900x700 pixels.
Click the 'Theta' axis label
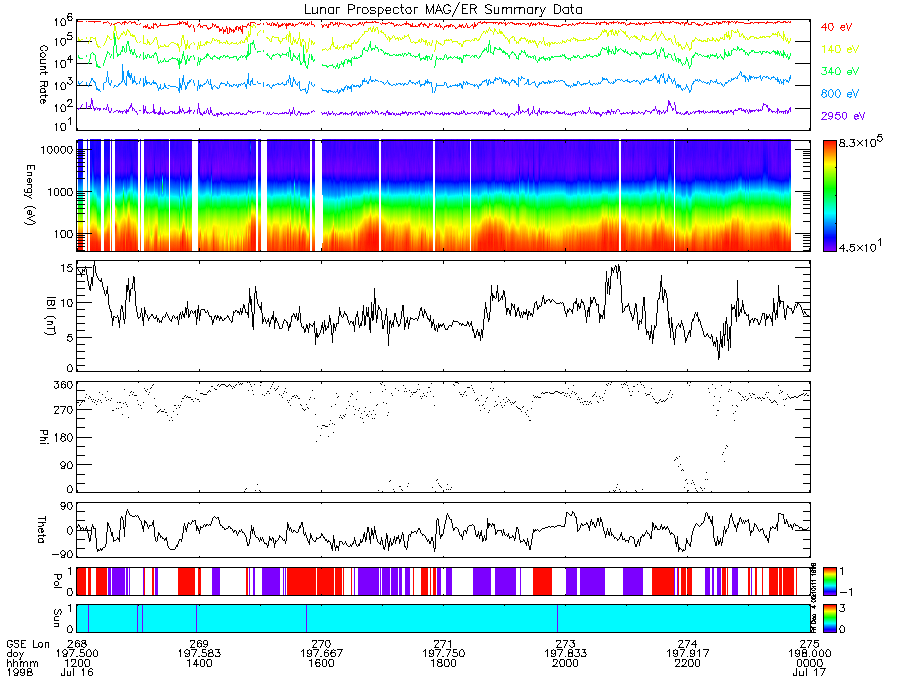coord(41,529)
